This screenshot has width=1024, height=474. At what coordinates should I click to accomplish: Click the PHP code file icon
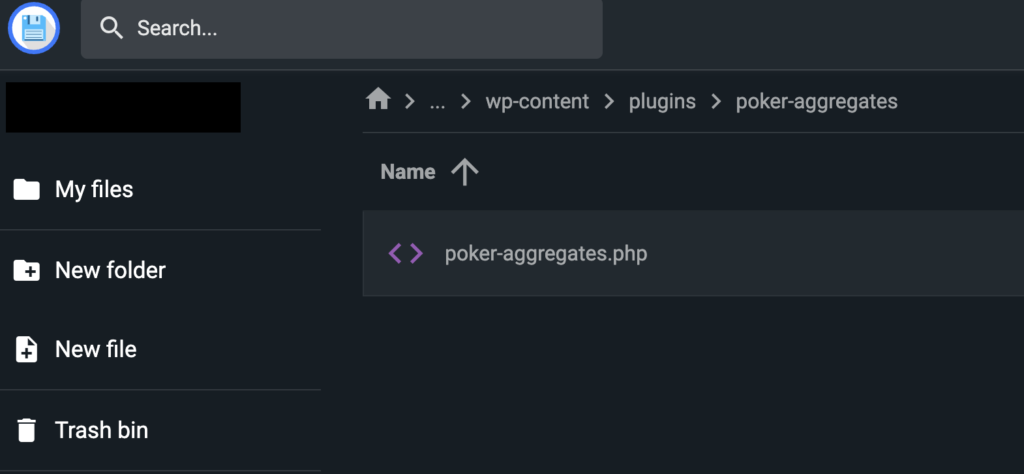click(x=405, y=254)
